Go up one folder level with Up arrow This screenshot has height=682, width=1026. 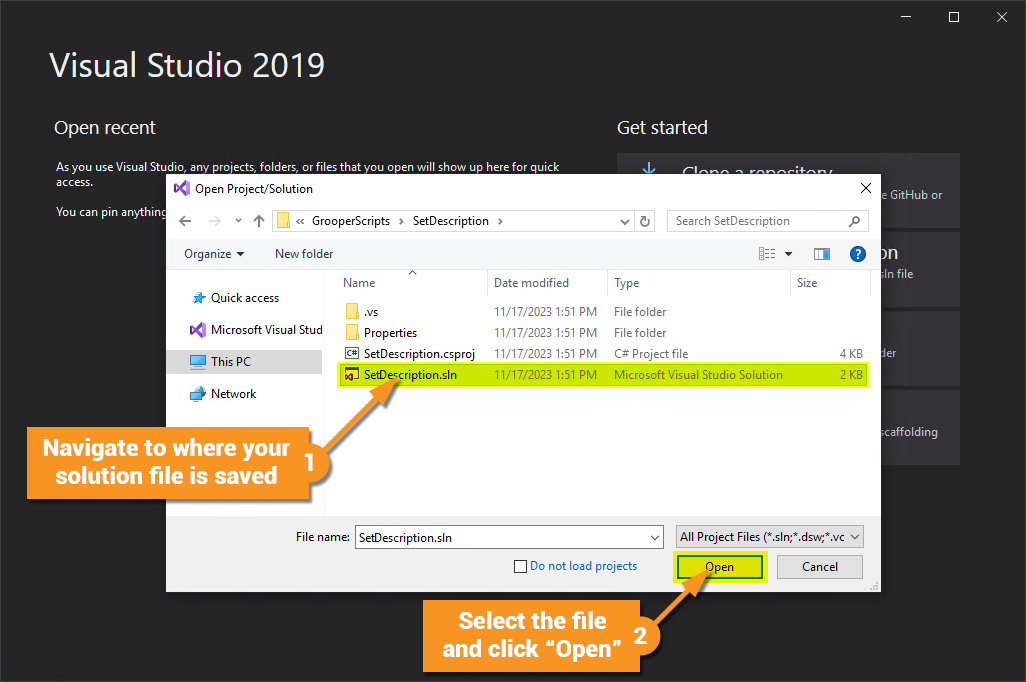pos(259,221)
